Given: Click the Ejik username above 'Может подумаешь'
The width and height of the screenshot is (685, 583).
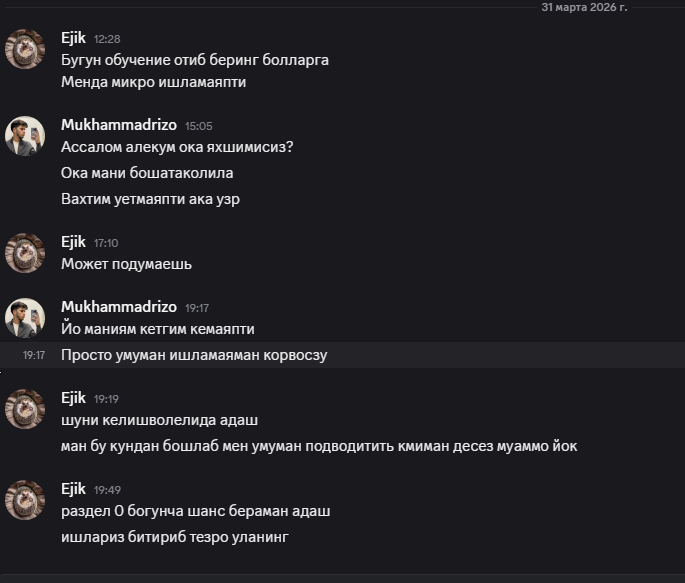Looking at the screenshot, I should tap(74, 242).
